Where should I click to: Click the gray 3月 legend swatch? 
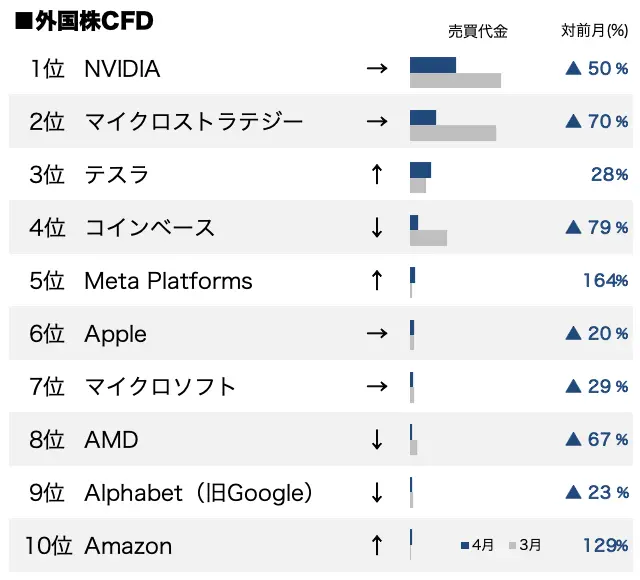pos(513,545)
